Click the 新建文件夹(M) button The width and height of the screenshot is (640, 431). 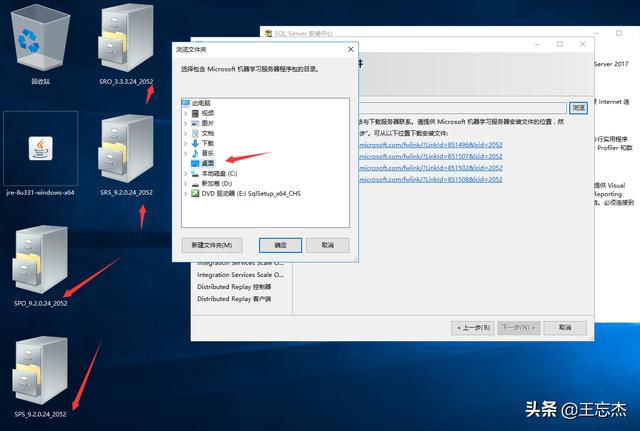[211, 245]
